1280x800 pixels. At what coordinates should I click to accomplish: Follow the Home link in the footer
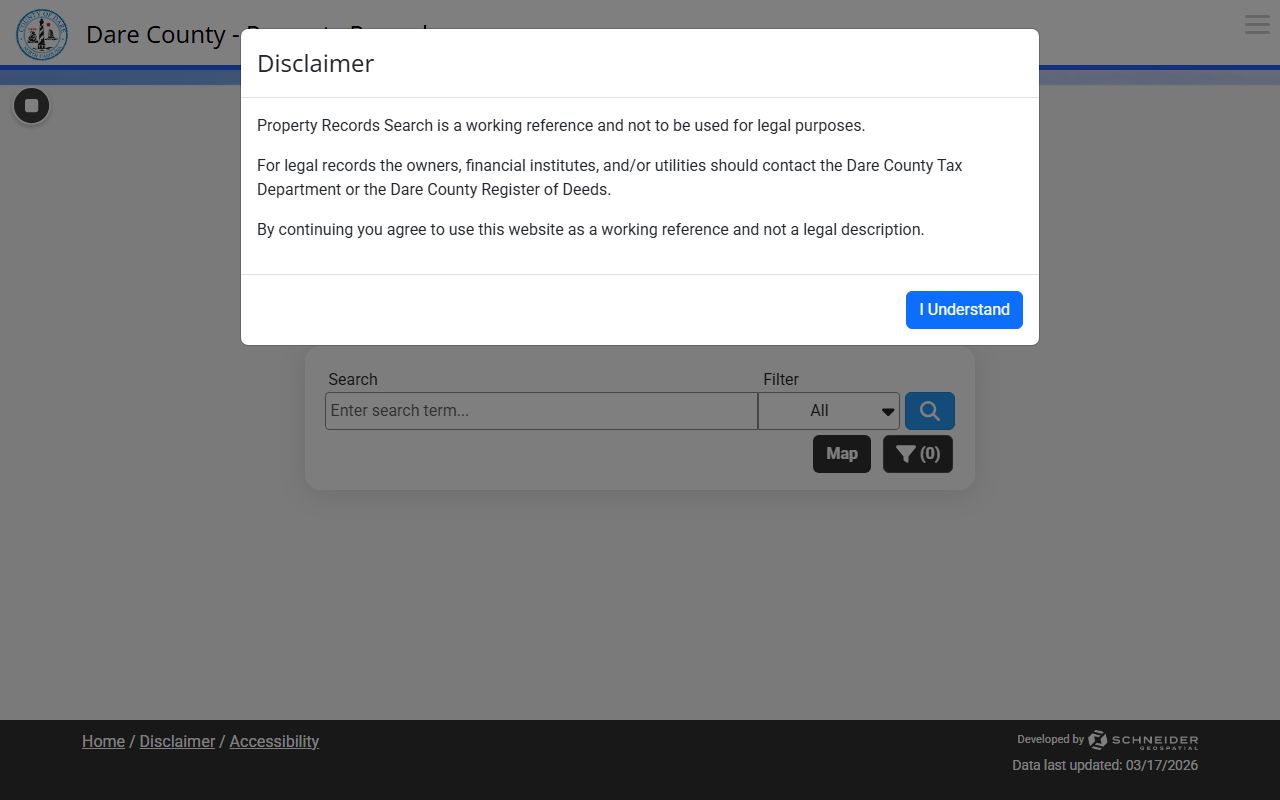[x=103, y=741]
